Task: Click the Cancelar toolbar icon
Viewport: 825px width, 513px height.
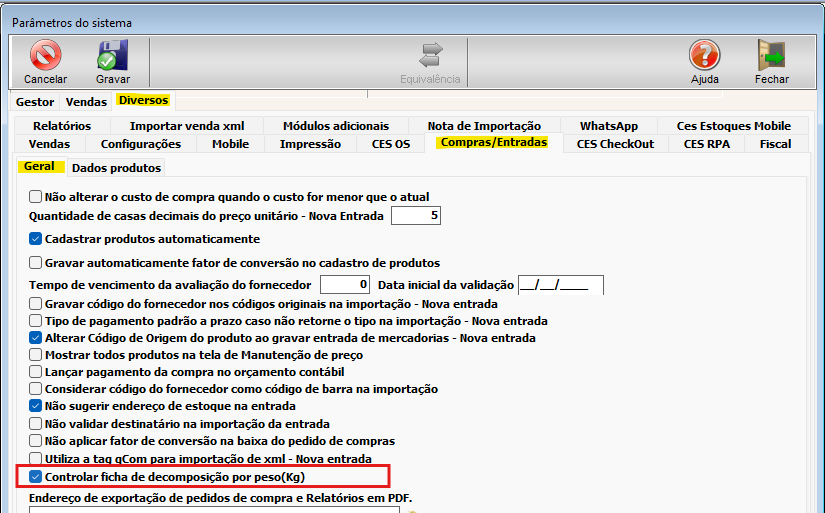Action: coord(45,56)
